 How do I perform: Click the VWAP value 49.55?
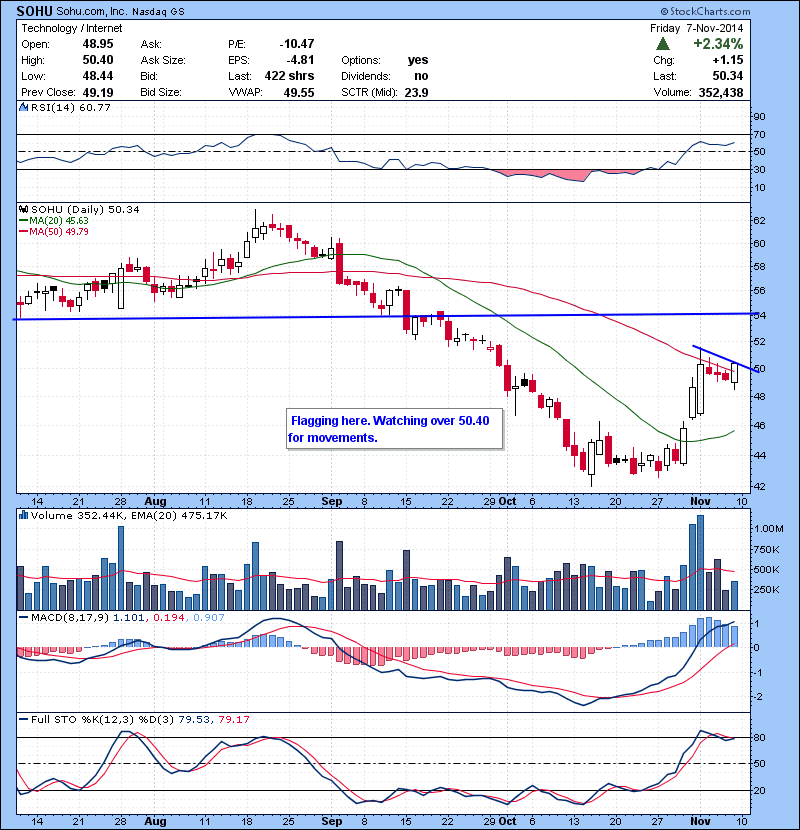tap(299, 93)
